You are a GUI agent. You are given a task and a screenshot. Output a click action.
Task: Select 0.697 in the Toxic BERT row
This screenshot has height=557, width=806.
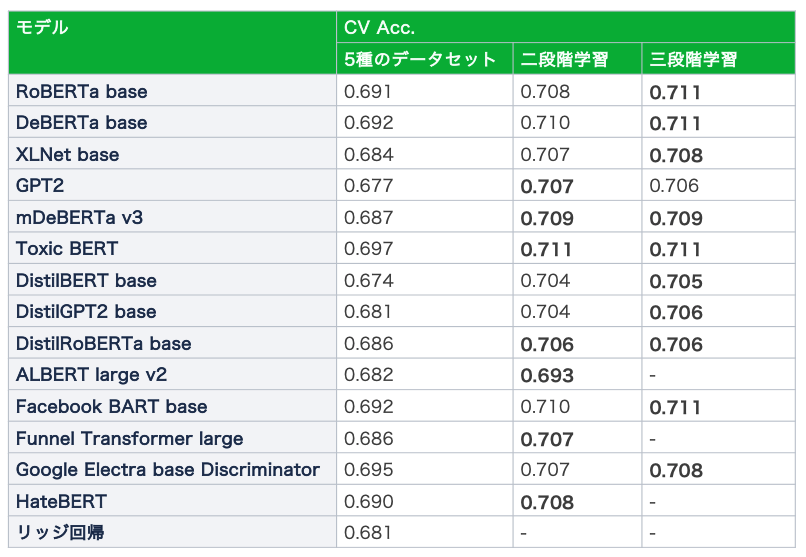click(369, 248)
